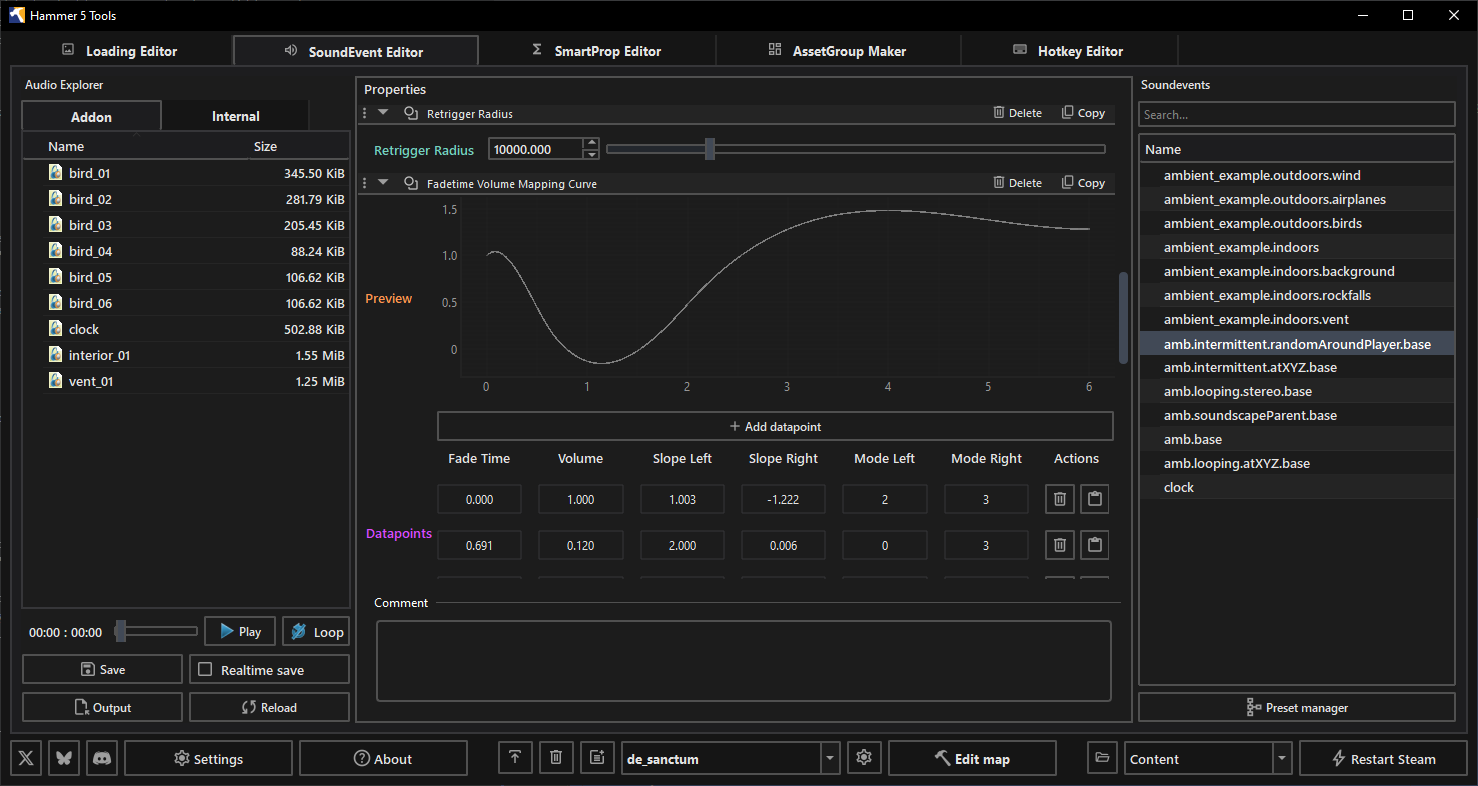Viewport: 1478px width, 786px height.
Task: Click the drag handle dots of Fadetime Volume Mapping Curve
Action: (x=364, y=183)
